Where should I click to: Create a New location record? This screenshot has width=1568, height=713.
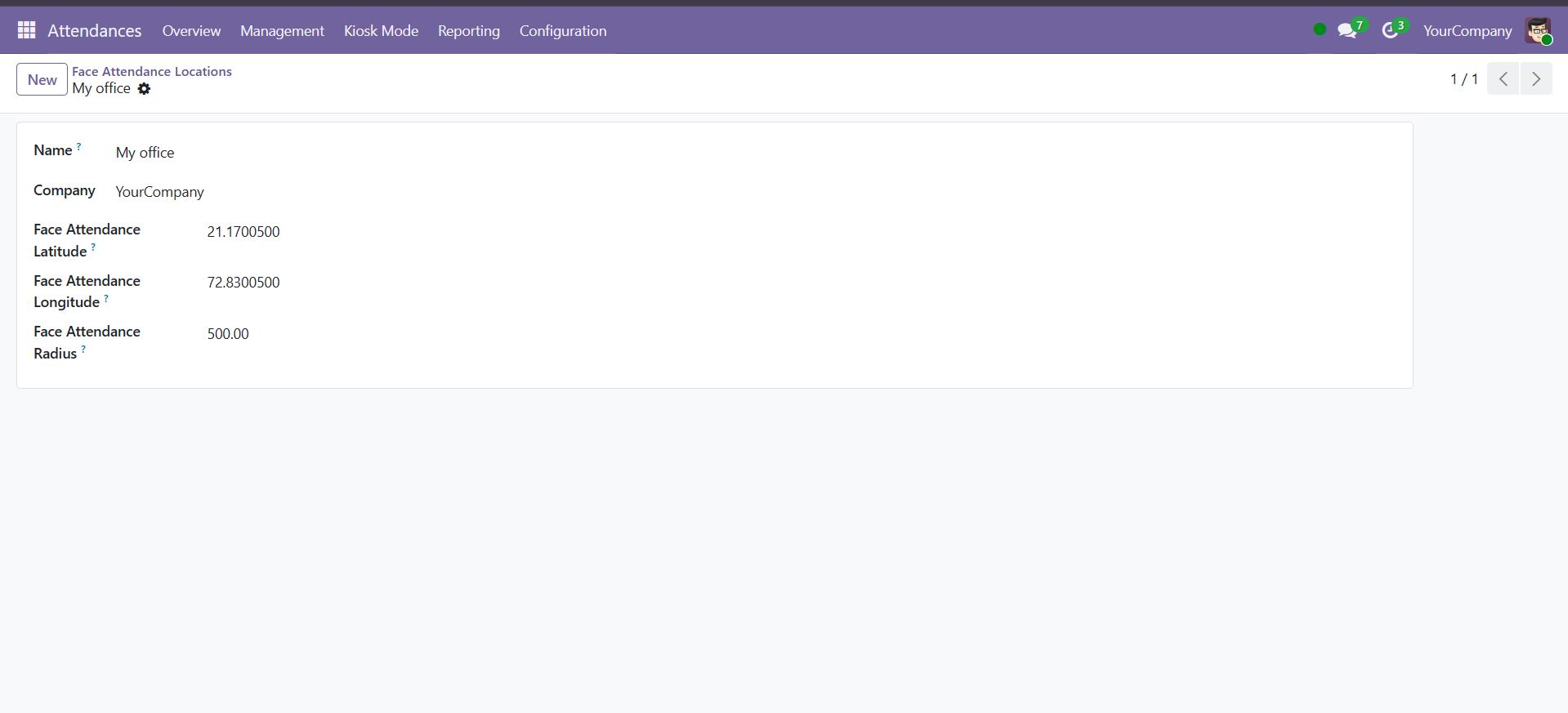click(42, 79)
